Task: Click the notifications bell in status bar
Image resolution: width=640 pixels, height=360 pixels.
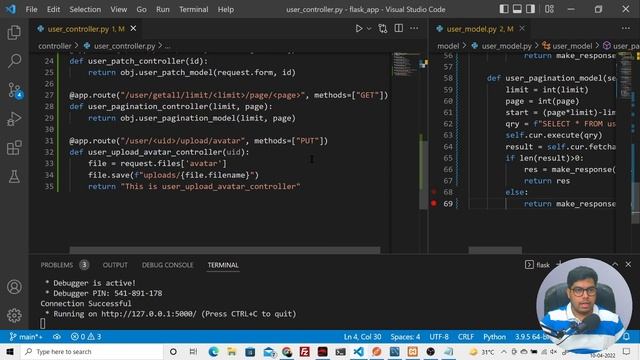Action: [x=627, y=337]
